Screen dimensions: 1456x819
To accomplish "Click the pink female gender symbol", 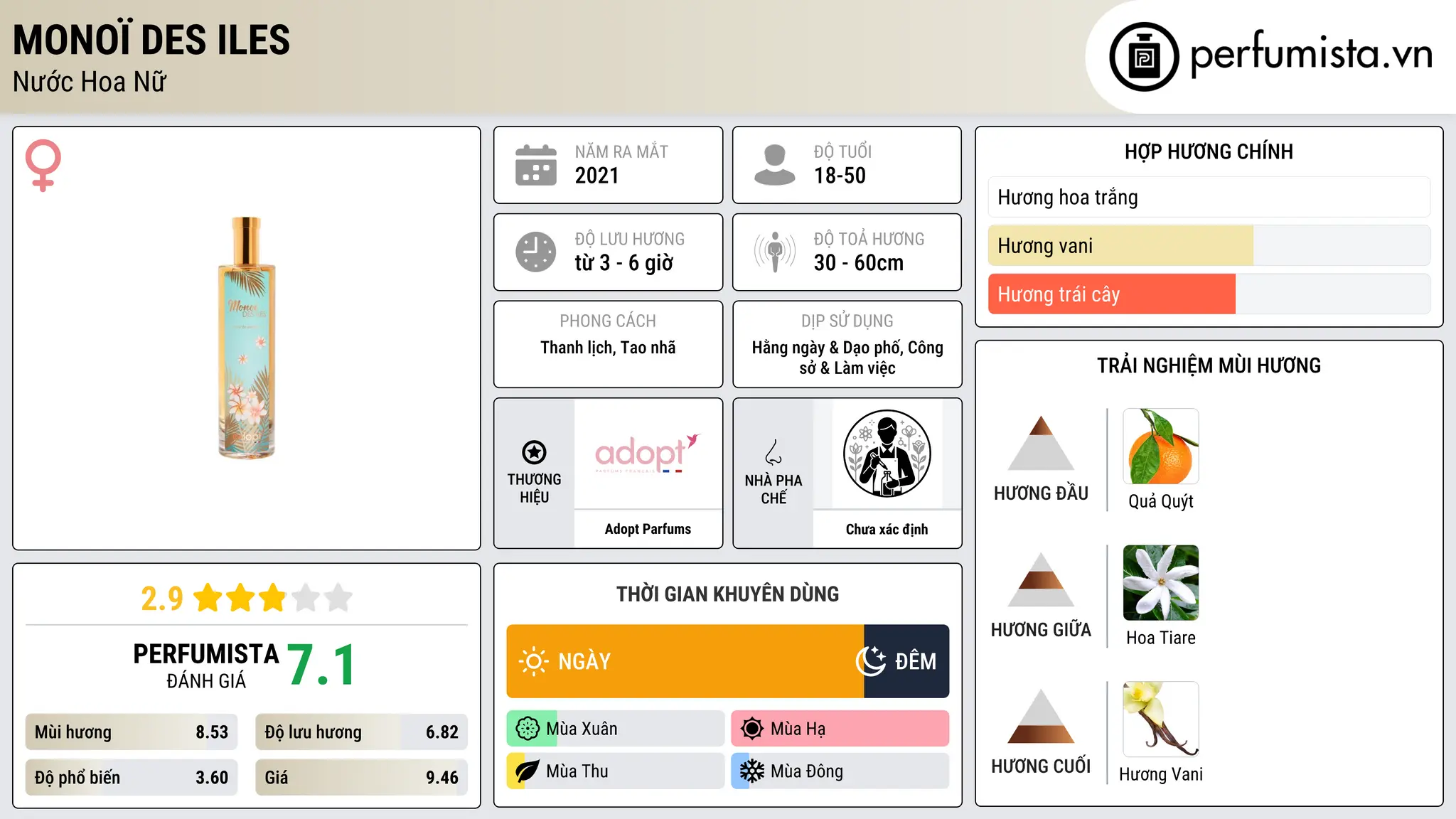I will pyautogui.click(x=43, y=165).
